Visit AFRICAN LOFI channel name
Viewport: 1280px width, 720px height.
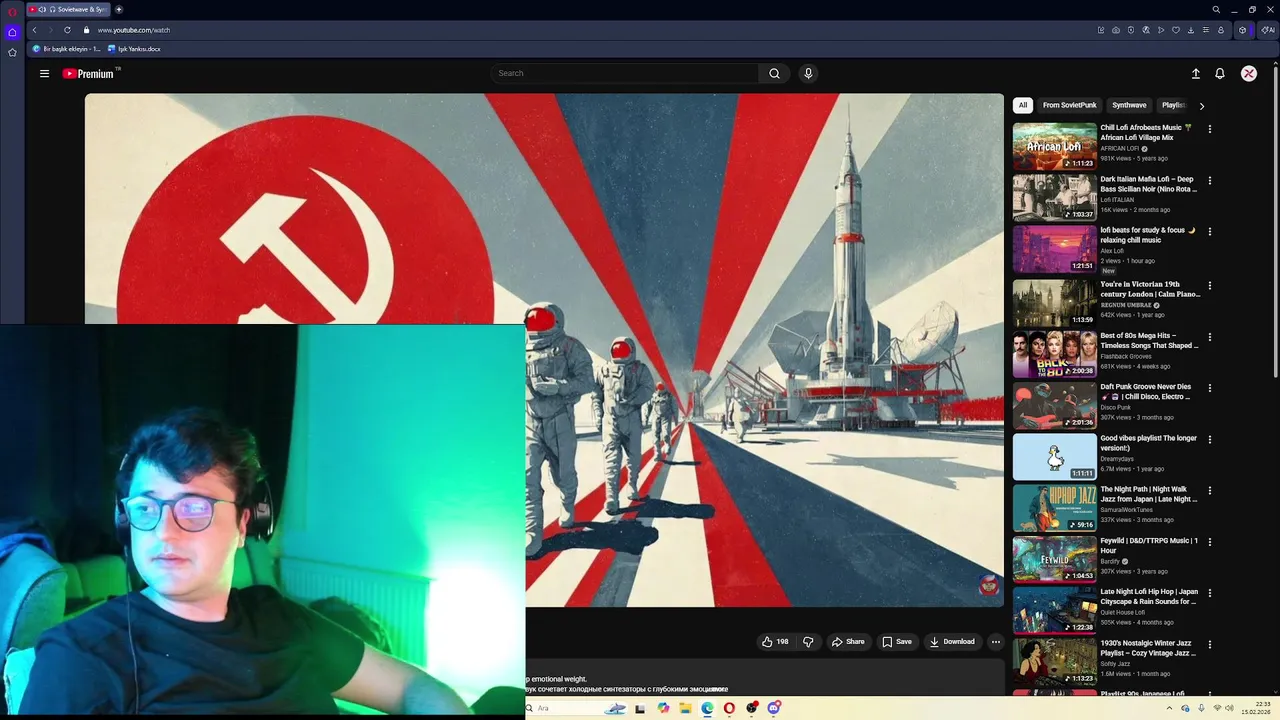(1120, 148)
